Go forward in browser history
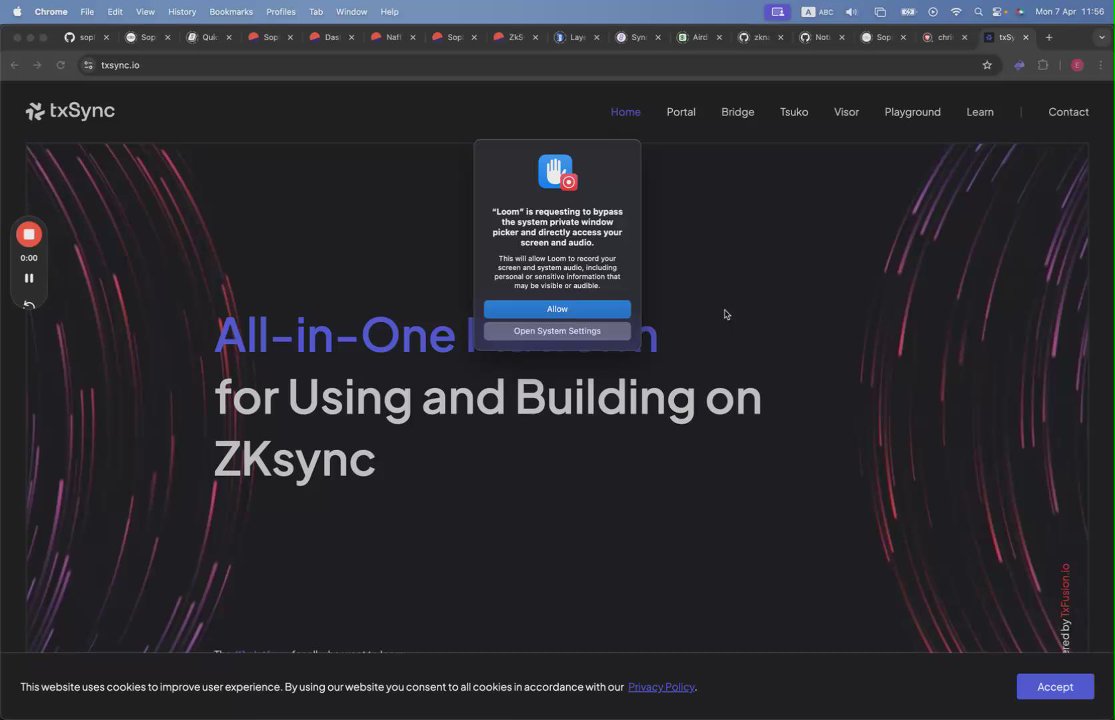The height and width of the screenshot is (720, 1115). coord(37,65)
